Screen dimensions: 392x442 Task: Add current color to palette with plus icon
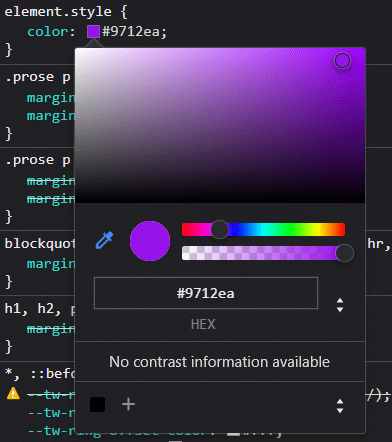click(x=128, y=404)
